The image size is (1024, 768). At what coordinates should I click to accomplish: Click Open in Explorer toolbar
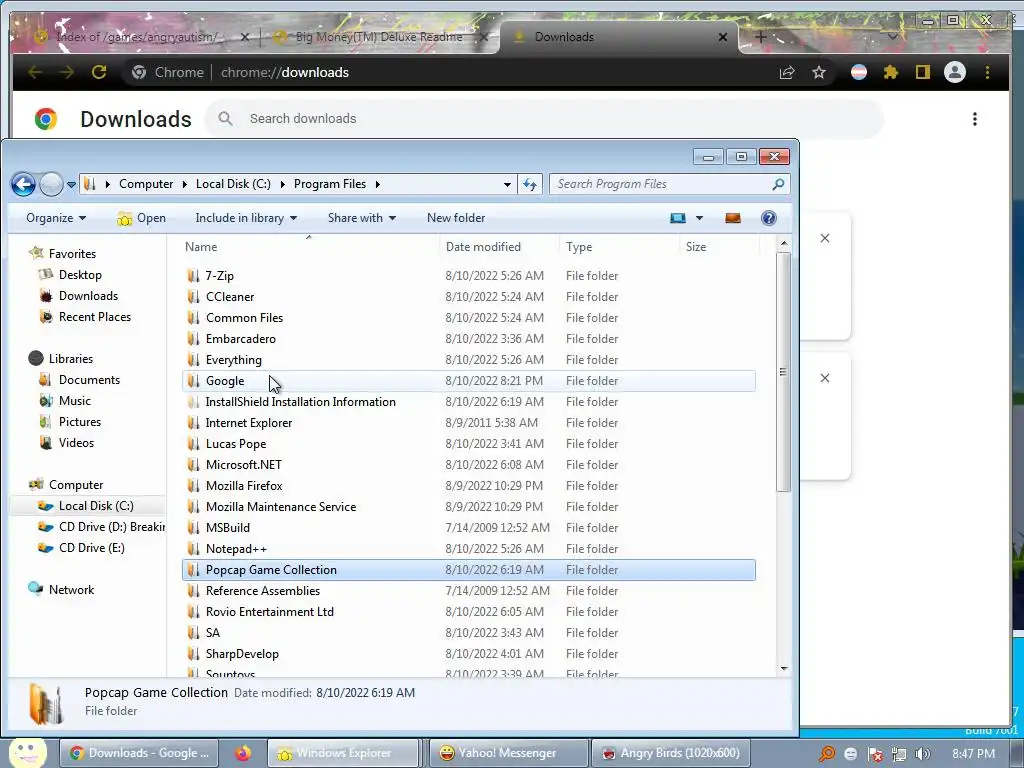pos(142,218)
